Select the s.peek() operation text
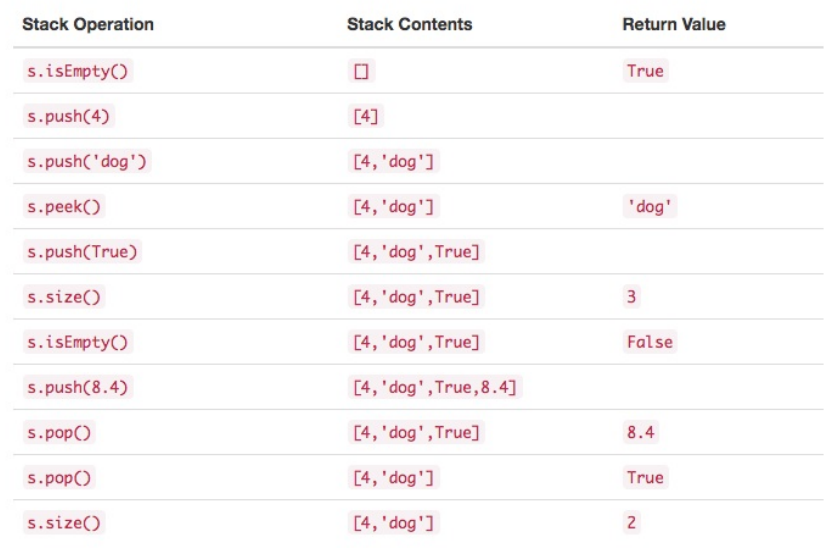This screenshot has width=836, height=548. (x=64, y=207)
